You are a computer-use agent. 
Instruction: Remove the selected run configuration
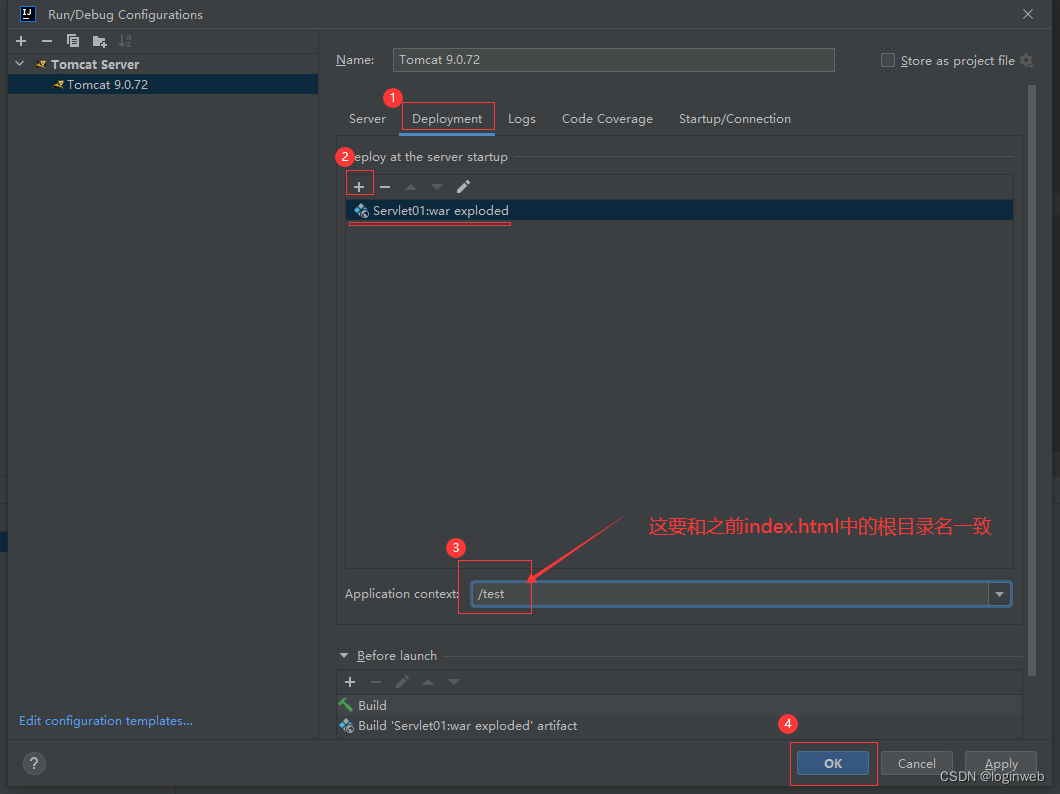point(47,41)
